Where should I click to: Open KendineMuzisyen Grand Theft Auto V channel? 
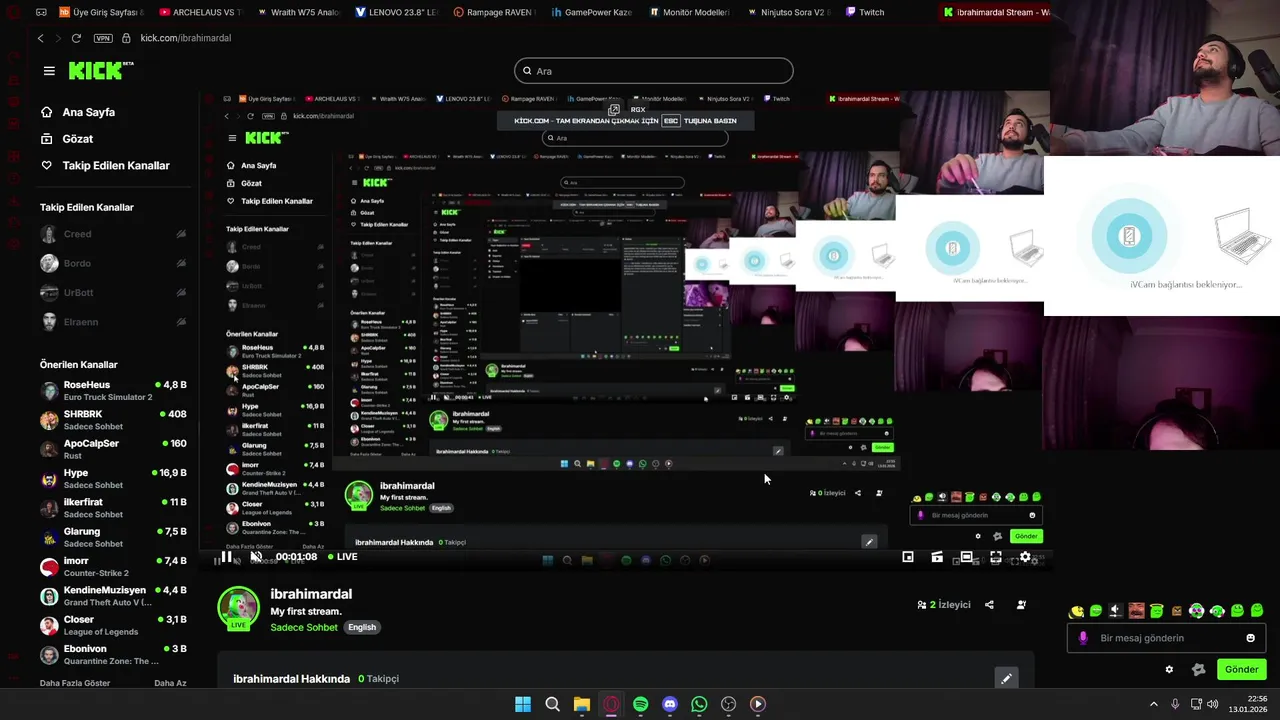[x=113, y=596]
